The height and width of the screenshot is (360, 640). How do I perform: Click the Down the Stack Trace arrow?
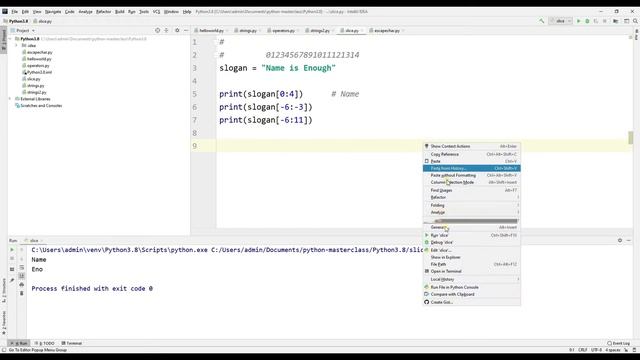pyautogui.click(x=22, y=258)
